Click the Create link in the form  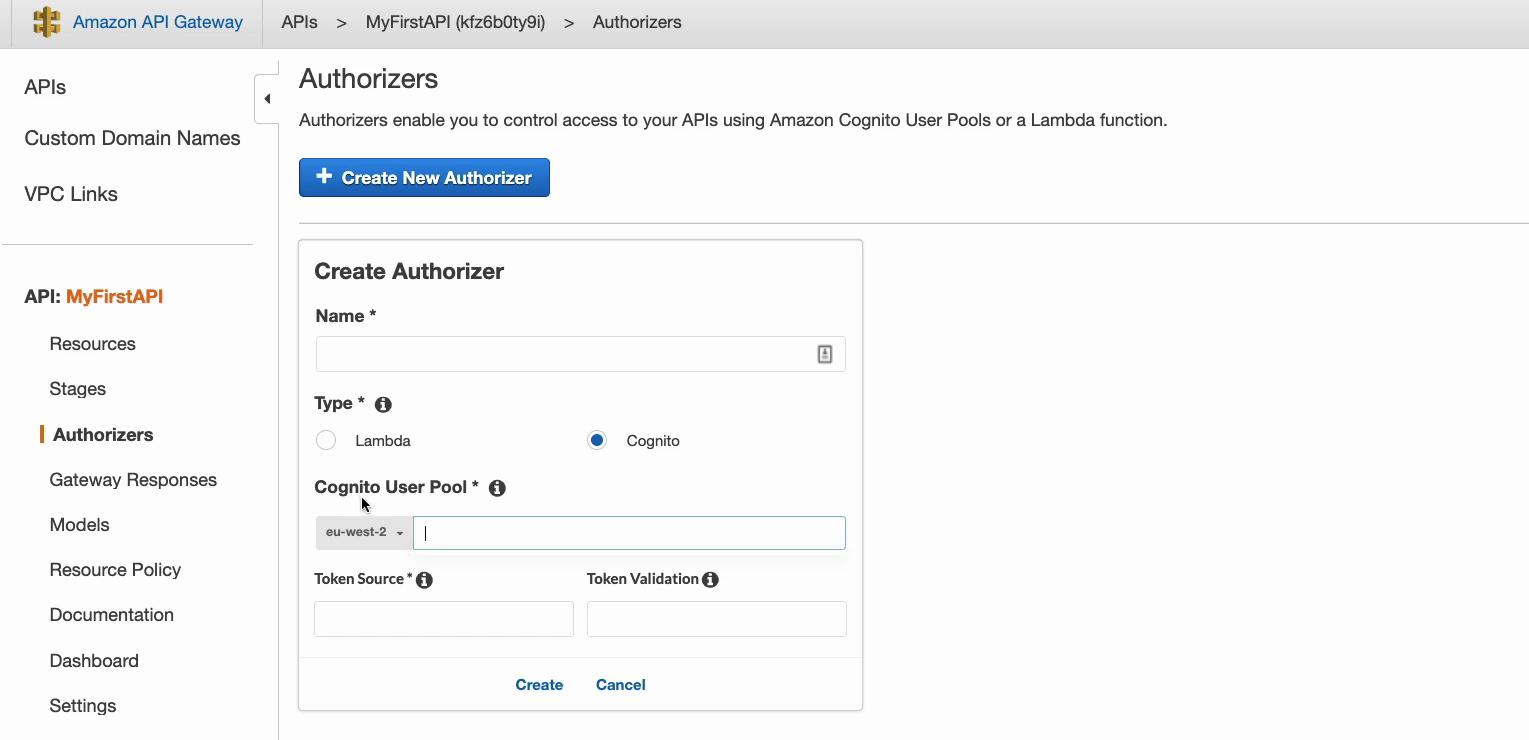pos(539,685)
